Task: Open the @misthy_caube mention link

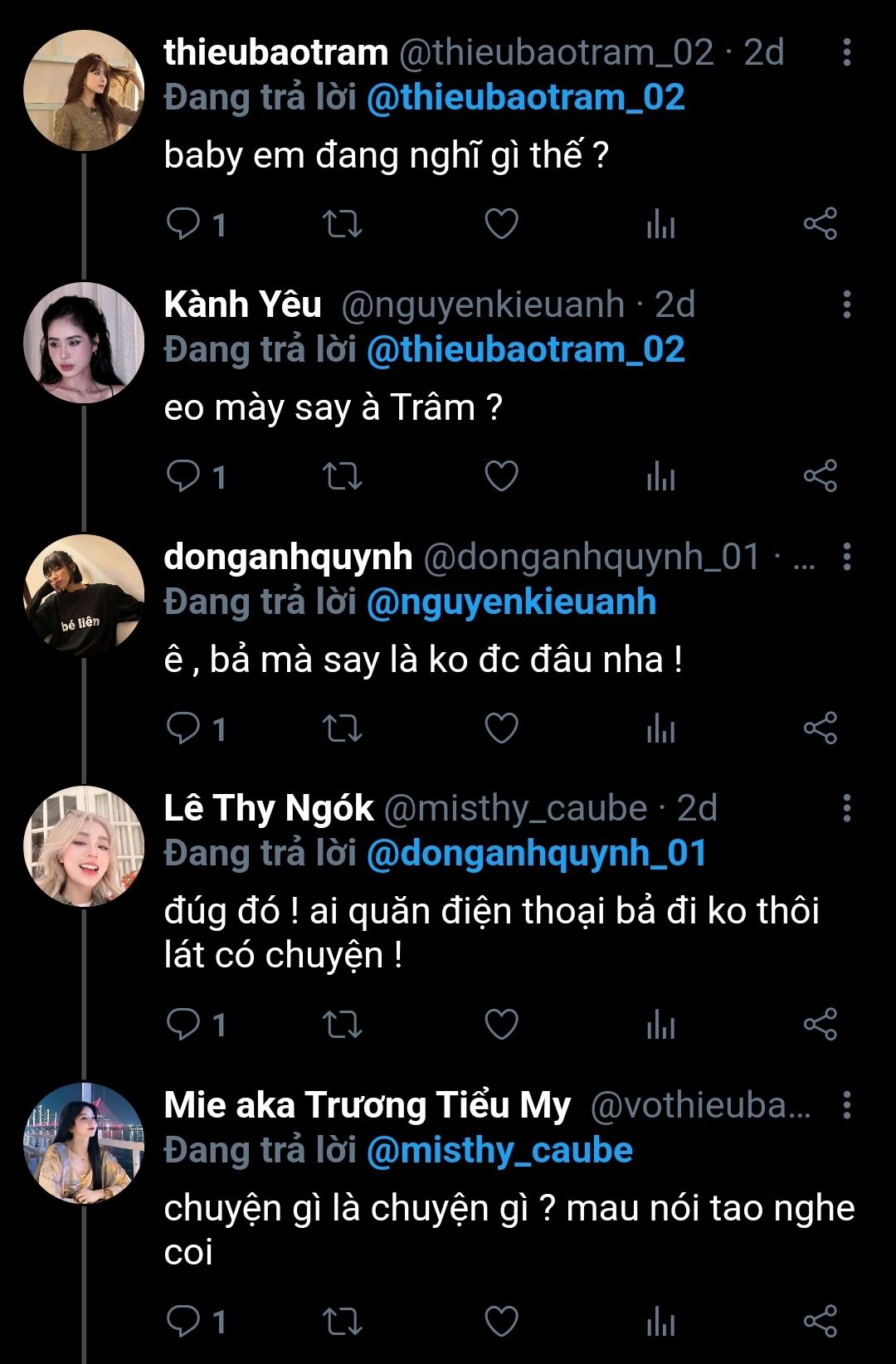Action: (x=499, y=1151)
